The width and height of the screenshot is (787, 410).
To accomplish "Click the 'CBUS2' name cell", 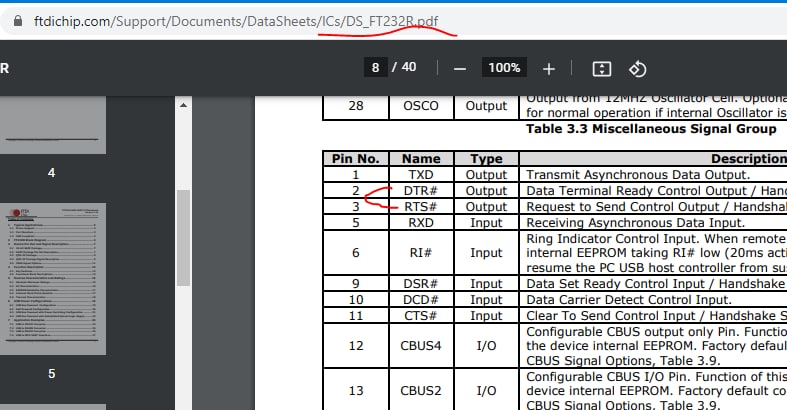I will 421,390.
